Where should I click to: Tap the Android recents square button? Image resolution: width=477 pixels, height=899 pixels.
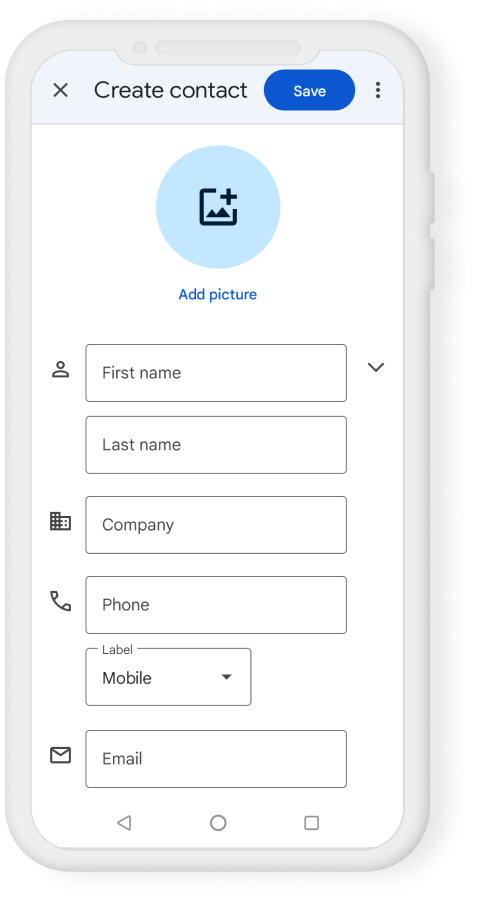311,823
